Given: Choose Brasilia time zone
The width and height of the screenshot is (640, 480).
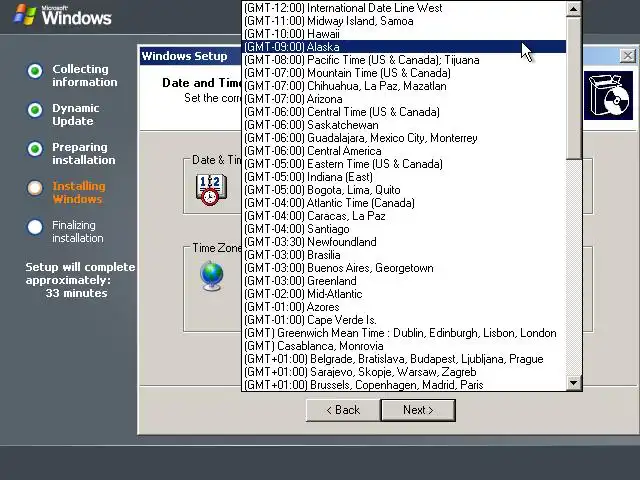Looking at the screenshot, I should (x=404, y=255).
